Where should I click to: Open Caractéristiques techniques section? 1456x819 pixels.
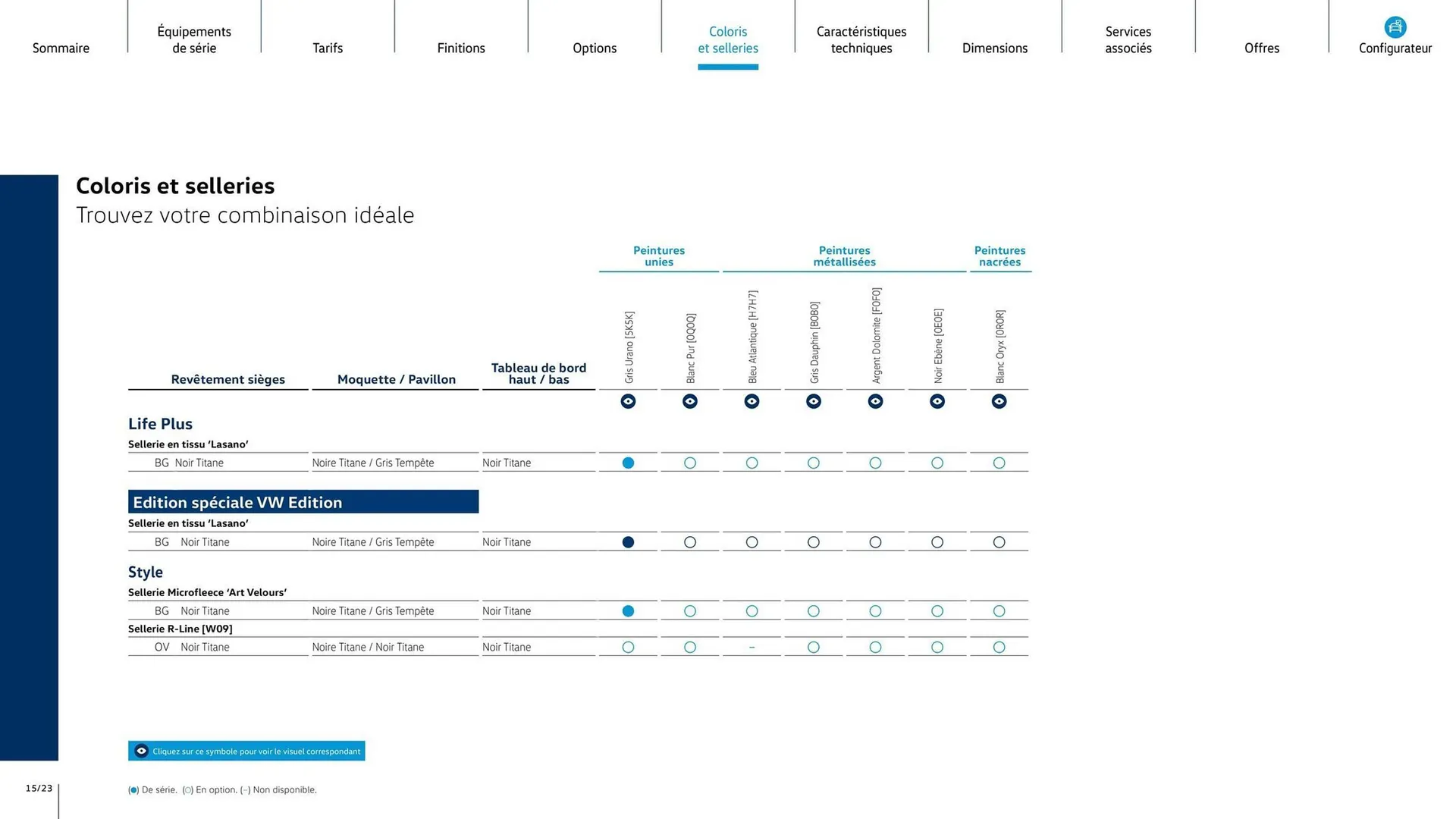(x=861, y=39)
